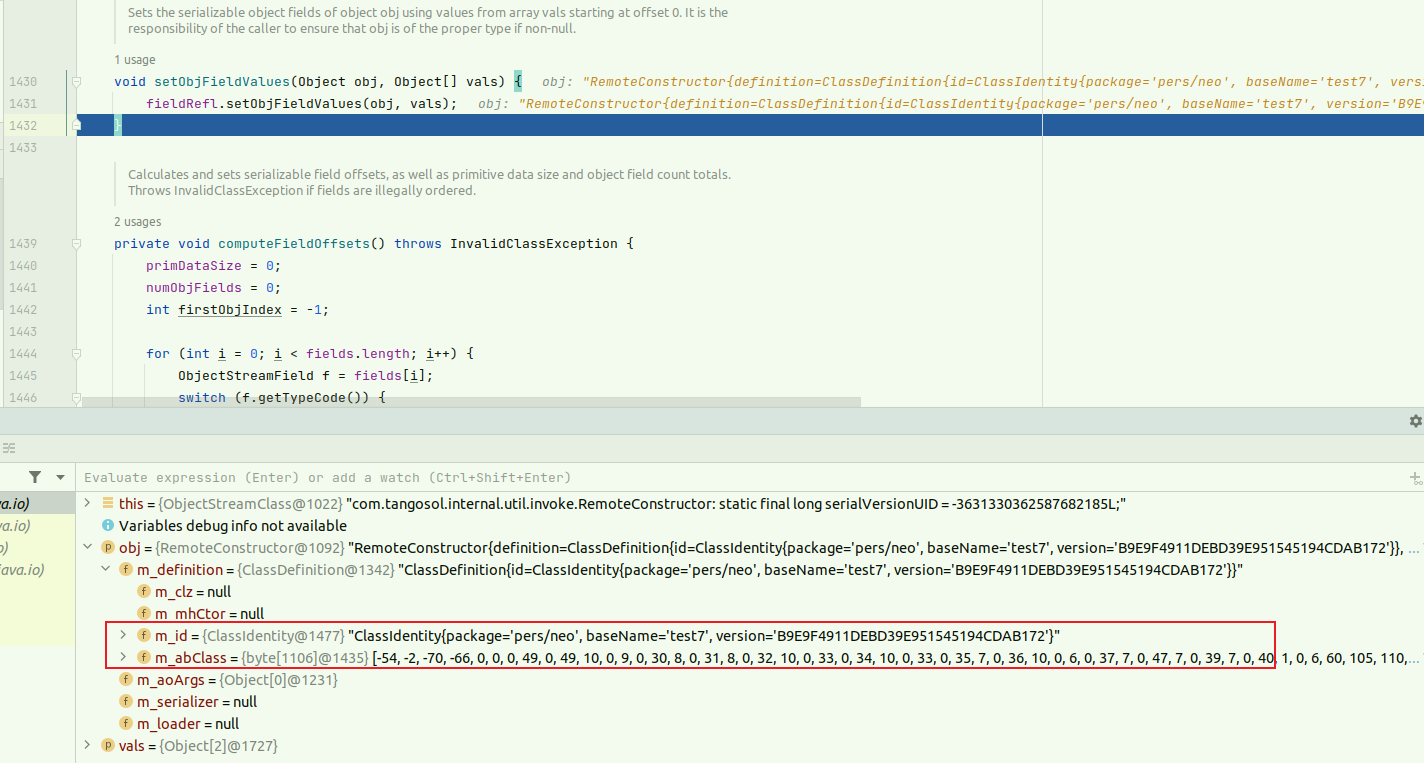
Task: Click the InvalidClassException type name
Action: click(534, 243)
